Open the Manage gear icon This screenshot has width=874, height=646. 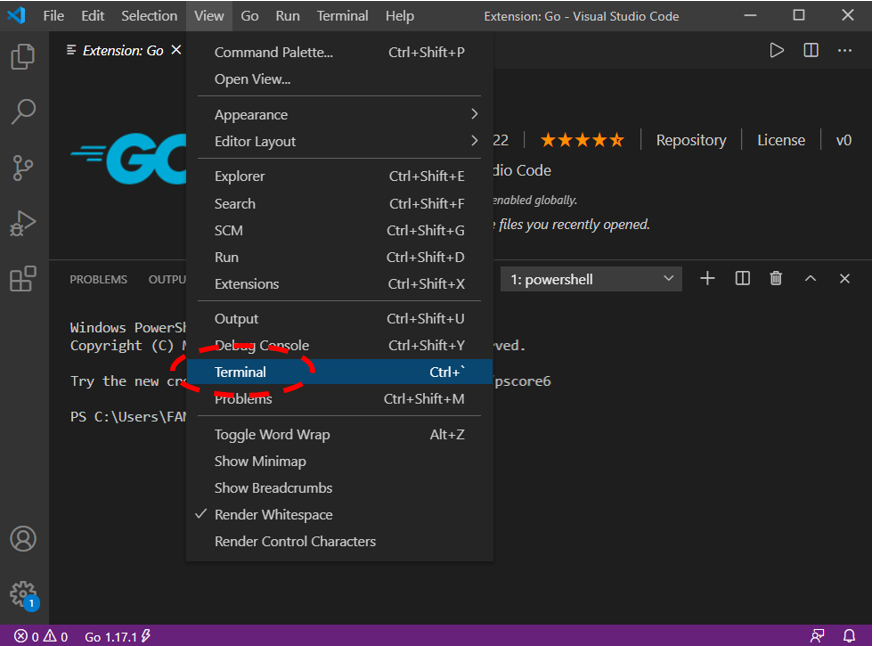pyautogui.click(x=23, y=594)
